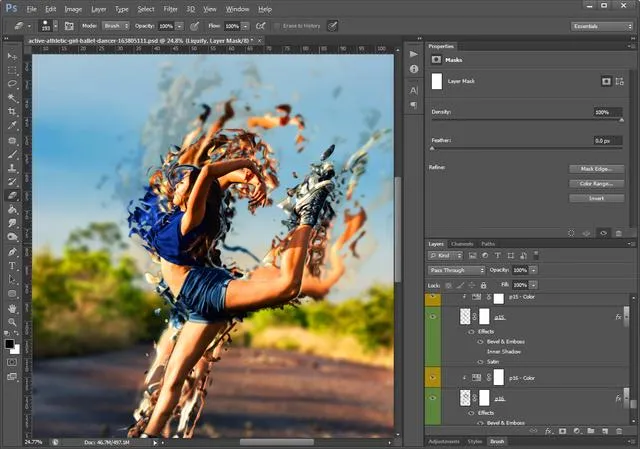Select the Path Selection tool
Viewport: 640px width, 449px height.
pyautogui.click(x=12, y=280)
